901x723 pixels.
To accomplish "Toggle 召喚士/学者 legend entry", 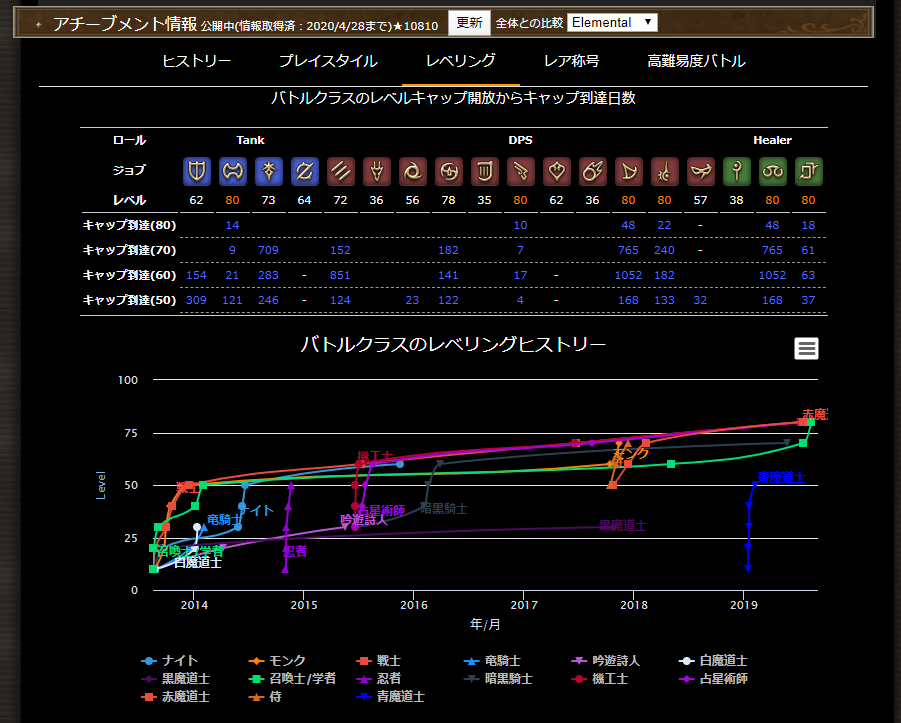I will pyautogui.click(x=292, y=679).
